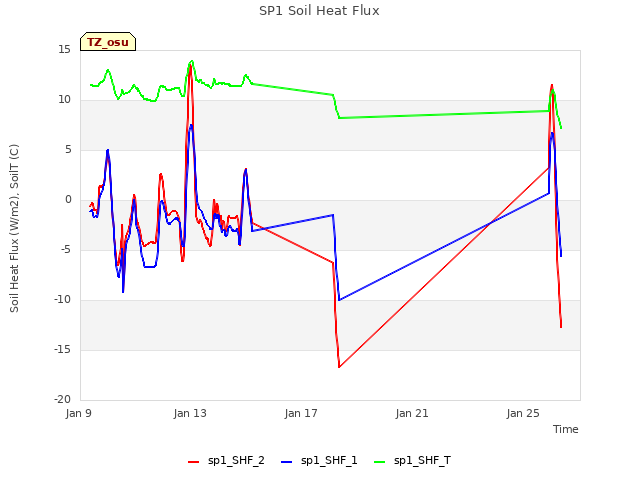Toggle the sp1_SHF_1 legend entry
This screenshot has width=640, height=480.
tap(319, 461)
